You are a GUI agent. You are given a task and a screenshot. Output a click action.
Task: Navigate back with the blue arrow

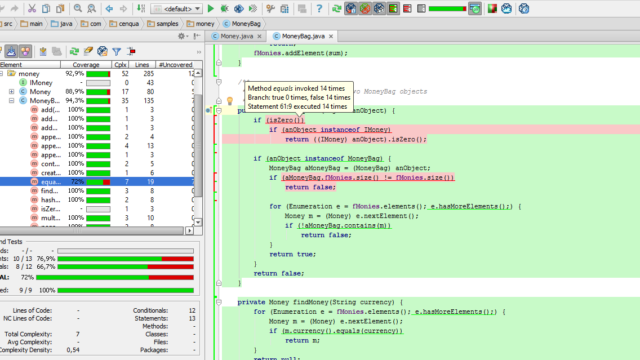[x=109, y=9]
